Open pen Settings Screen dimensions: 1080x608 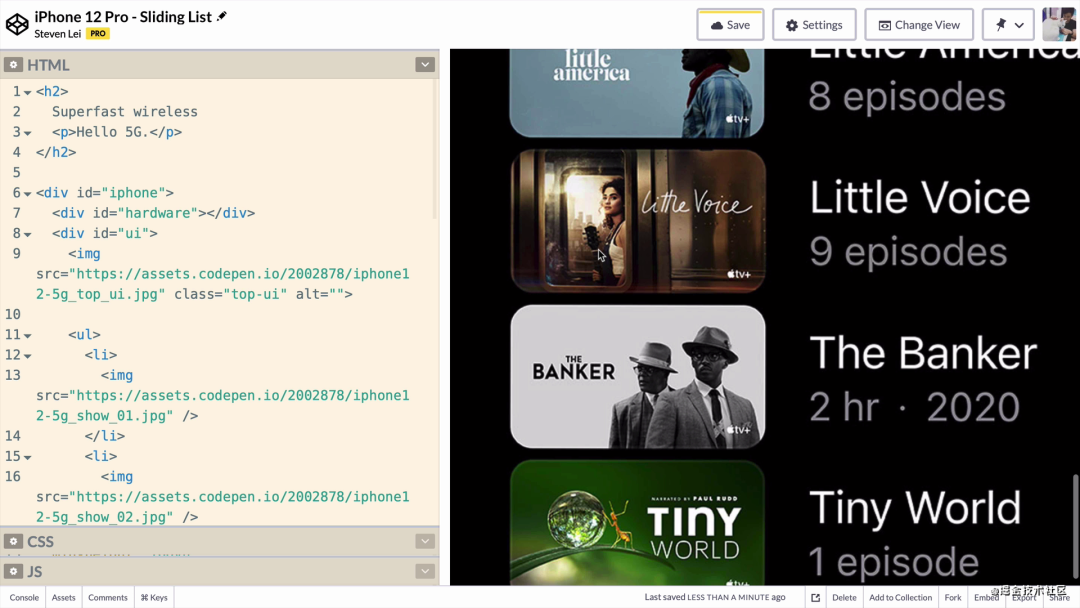[814, 25]
